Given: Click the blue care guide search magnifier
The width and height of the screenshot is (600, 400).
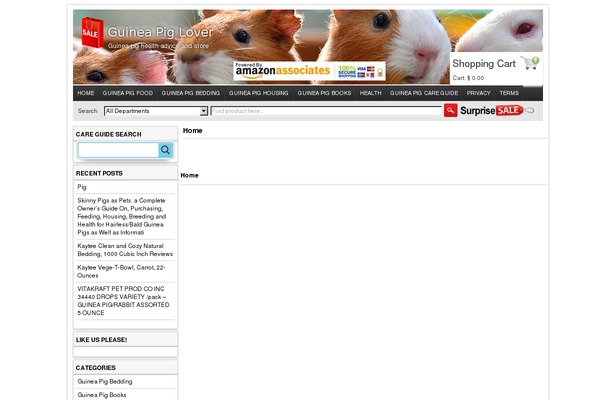Looking at the screenshot, I should 165,150.
